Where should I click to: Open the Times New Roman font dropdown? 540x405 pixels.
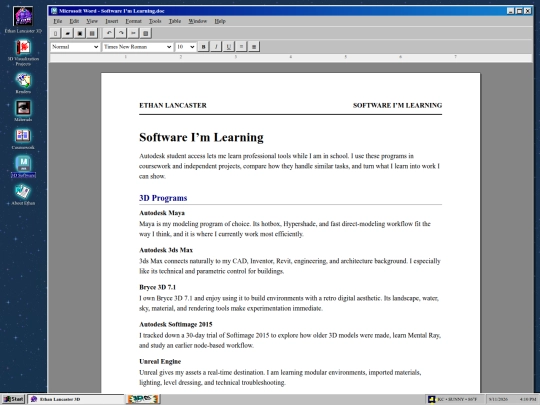137,47
